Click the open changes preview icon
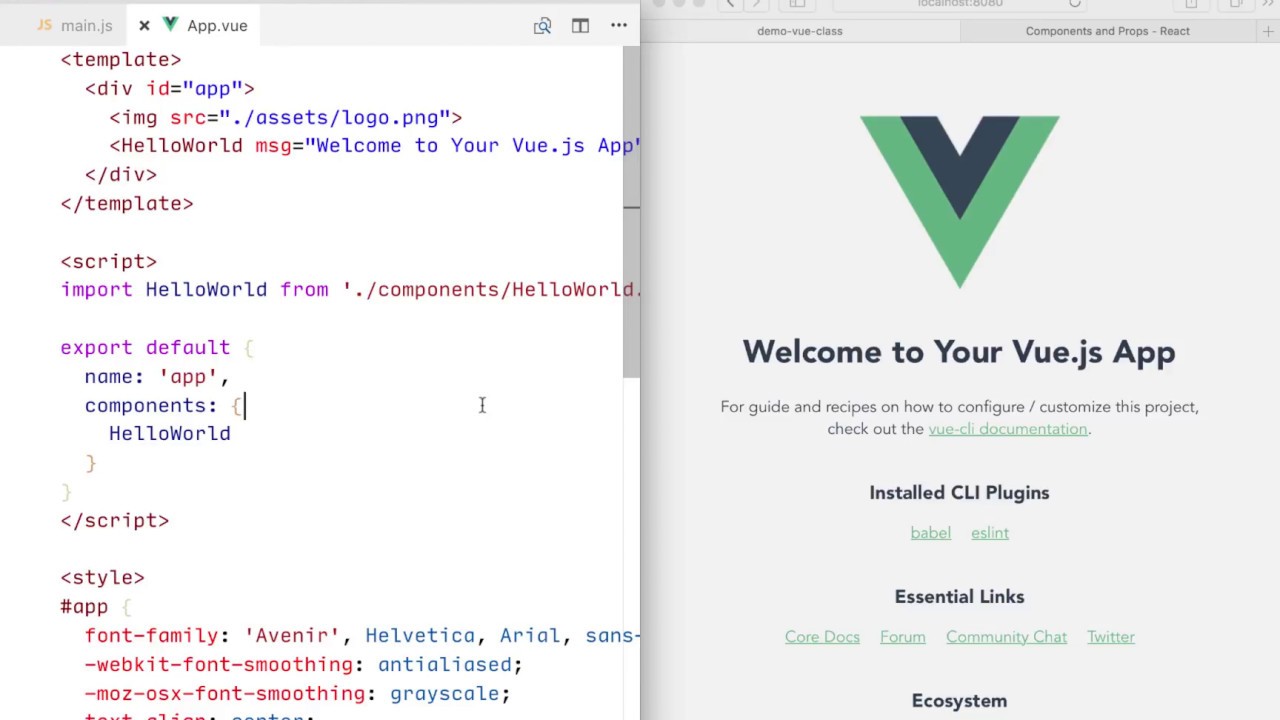Image resolution: width=1280 pixels, height=720 pixels. (x=542, y=25)
